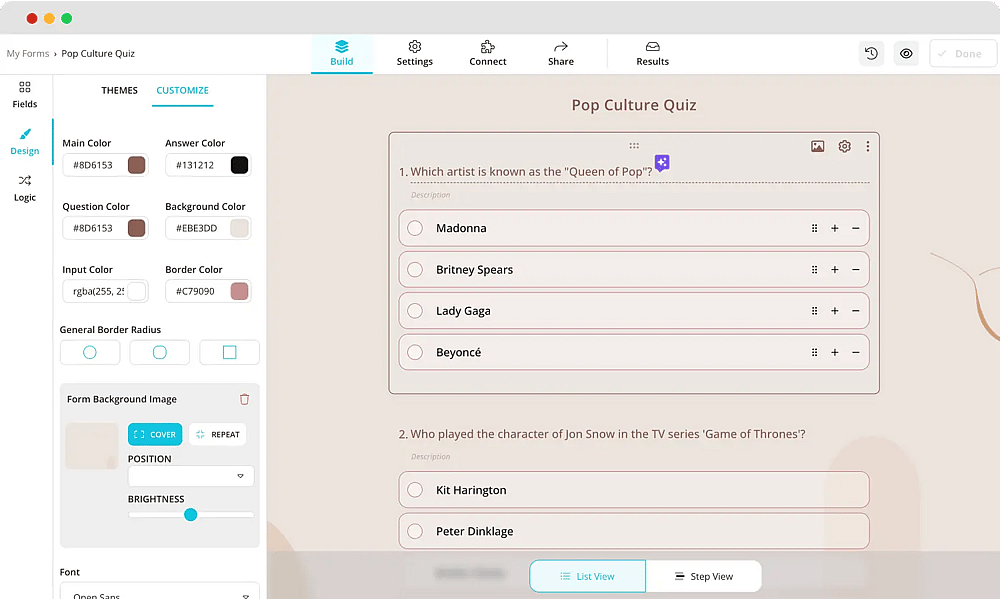This screenshot has height=599, width=1000.
Task: Set background image to Repeat
Action: [x=217, y=434]
